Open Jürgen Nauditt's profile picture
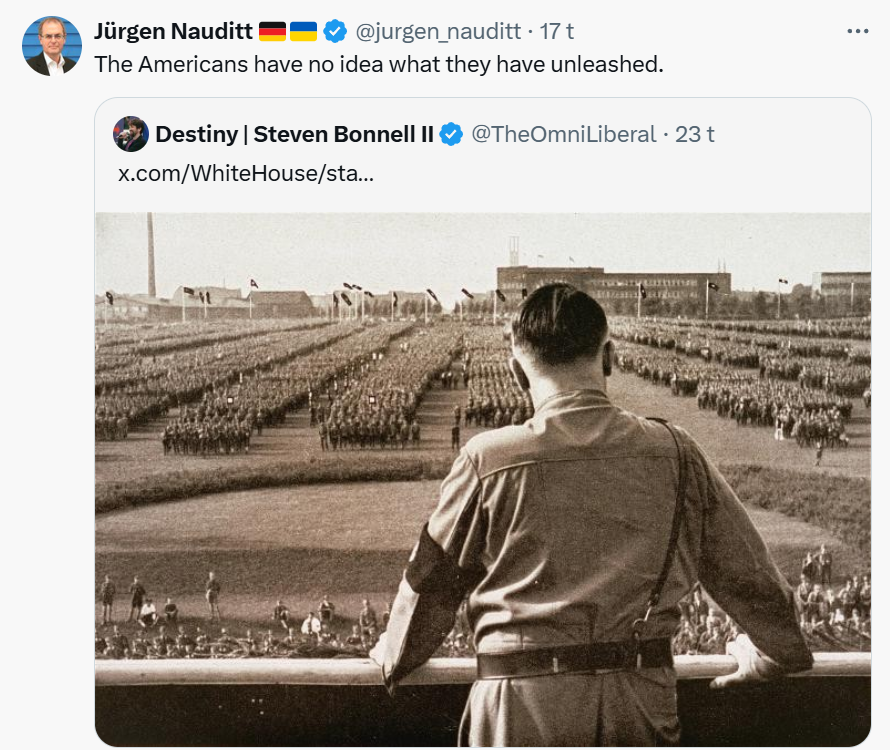 tap(52, 46)
